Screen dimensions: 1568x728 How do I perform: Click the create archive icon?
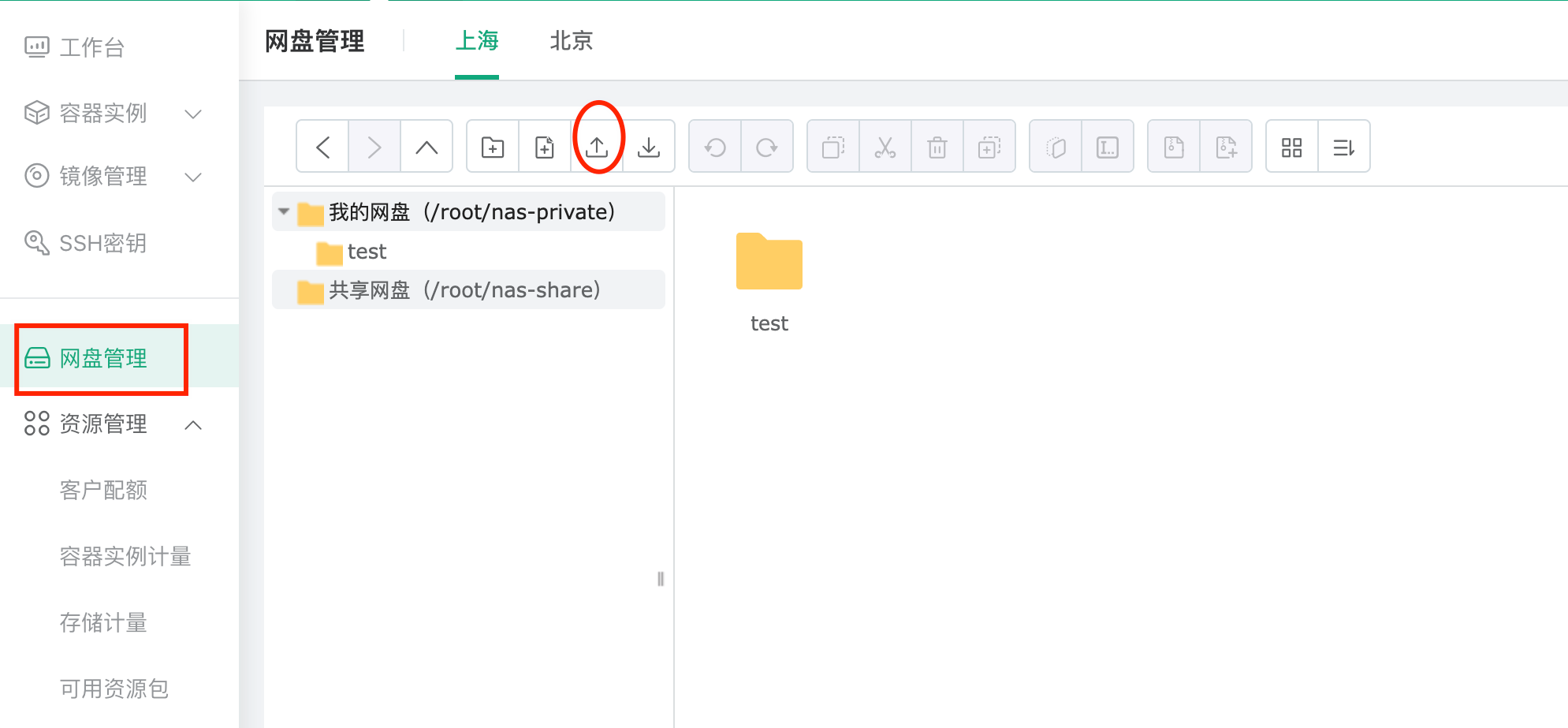pyautogui.click(x=1226, y=147)
